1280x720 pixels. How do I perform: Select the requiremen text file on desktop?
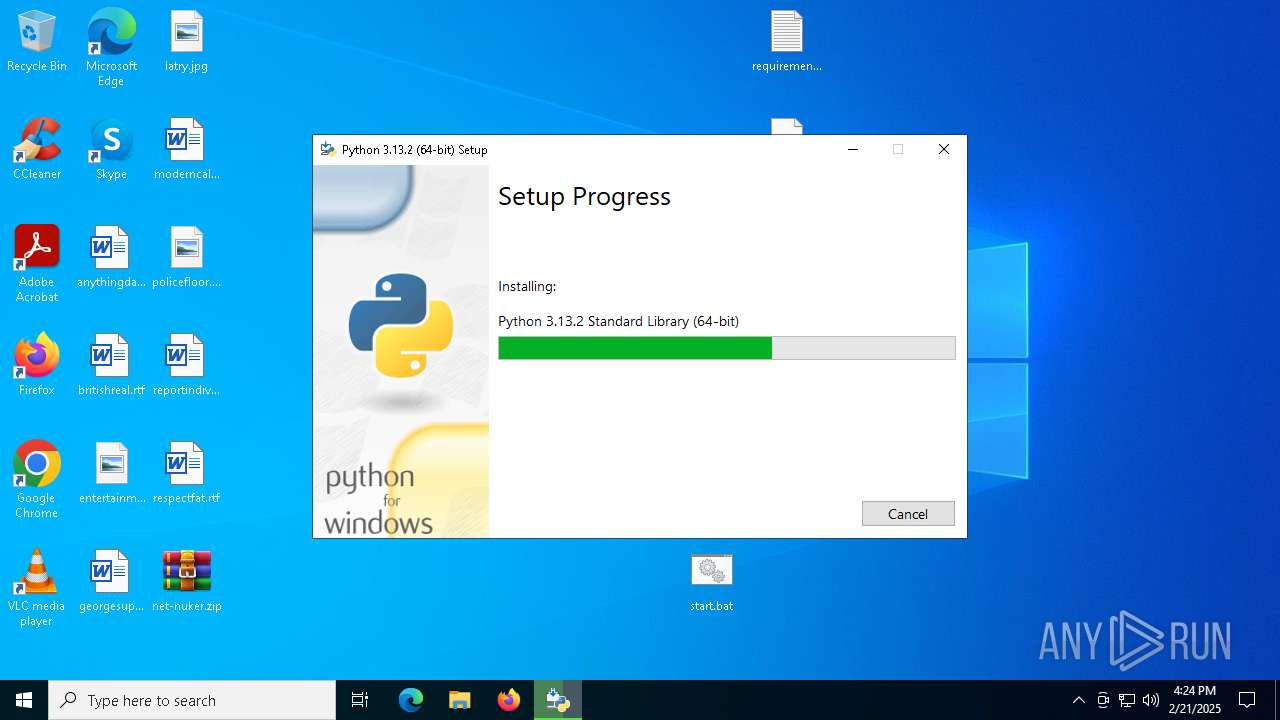tap(787, 42)
